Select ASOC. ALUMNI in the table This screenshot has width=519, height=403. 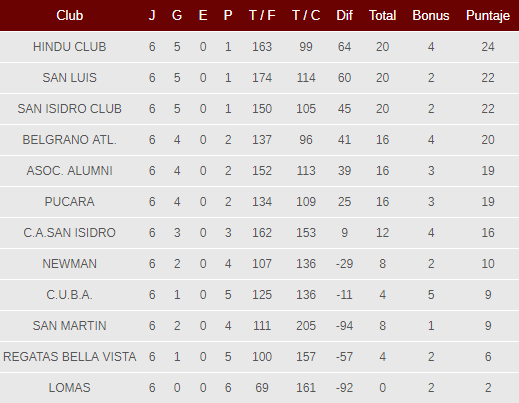[x=69, y=171]
